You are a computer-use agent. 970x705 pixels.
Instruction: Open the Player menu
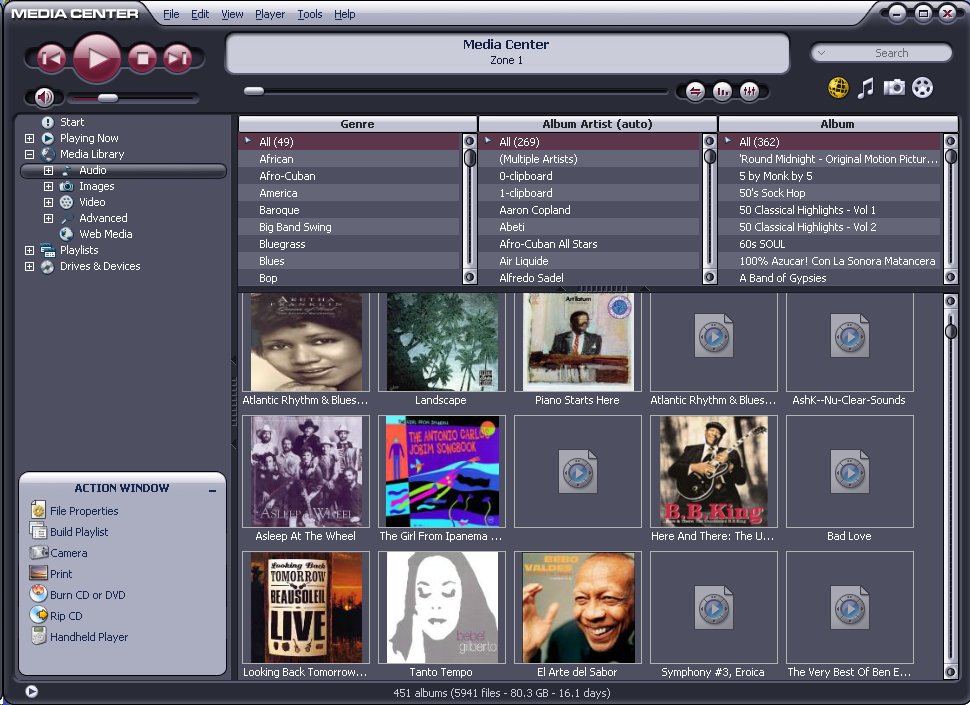270,14
